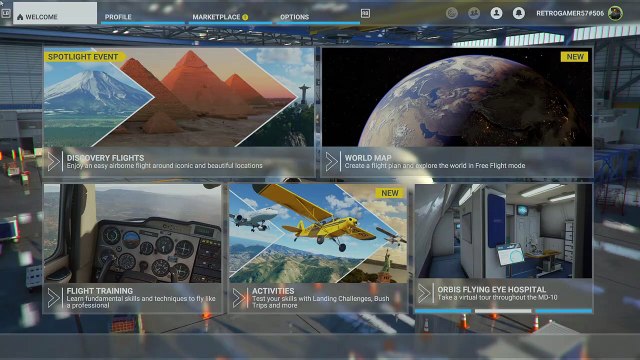Click the DISCOVERY FLIGHTS title
This screenshot has height=360, width=640.
105,158
